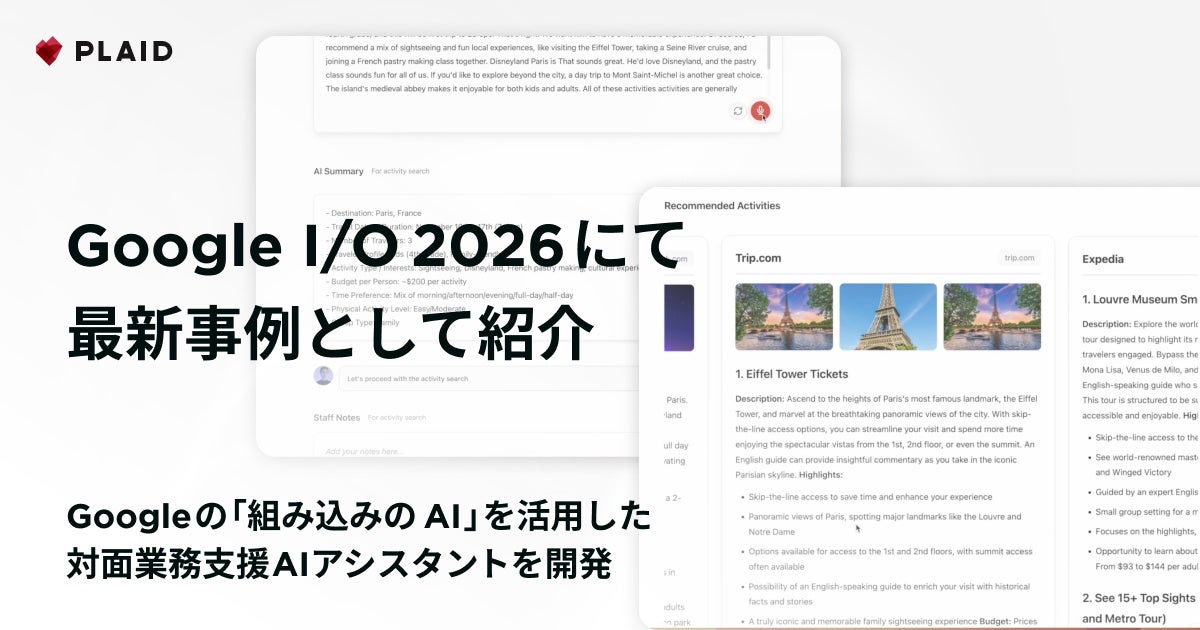Click the staff avatar beside the chat input

tap(323, 376)
